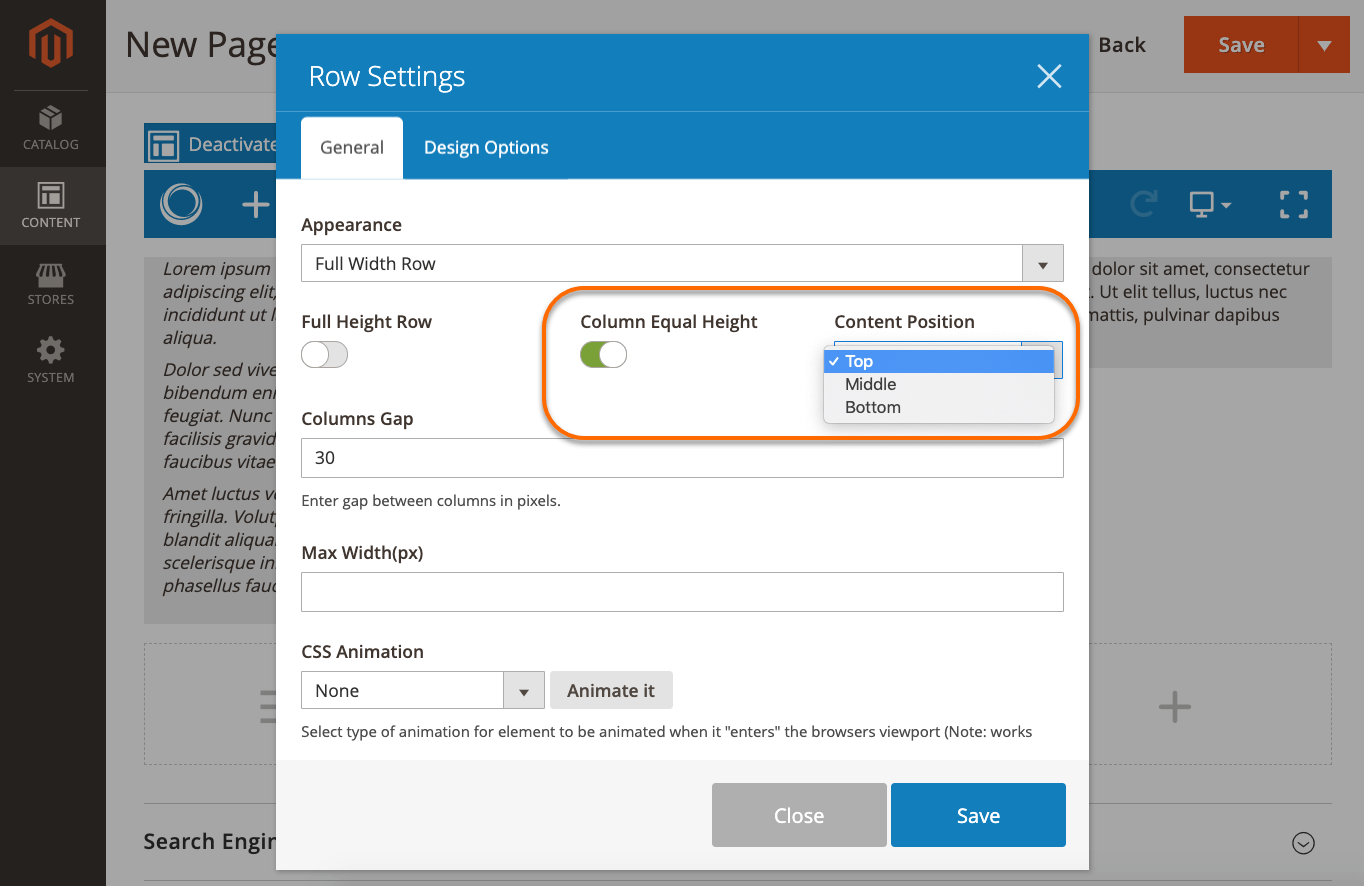
Task: Close the Row Settings dialog with X
Action: click(1049, 77)
